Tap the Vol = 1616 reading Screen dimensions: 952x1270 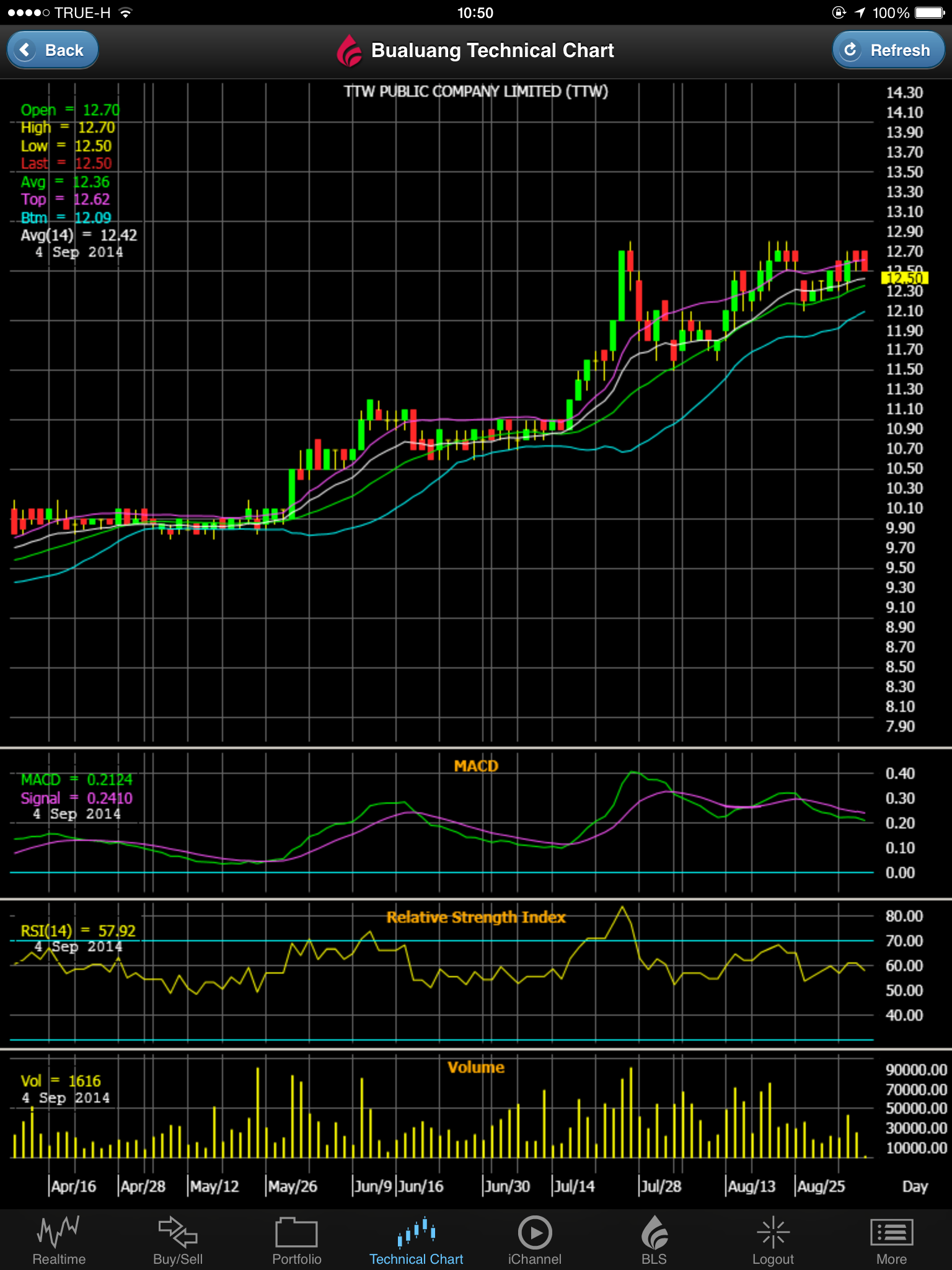pos(61,1081)
